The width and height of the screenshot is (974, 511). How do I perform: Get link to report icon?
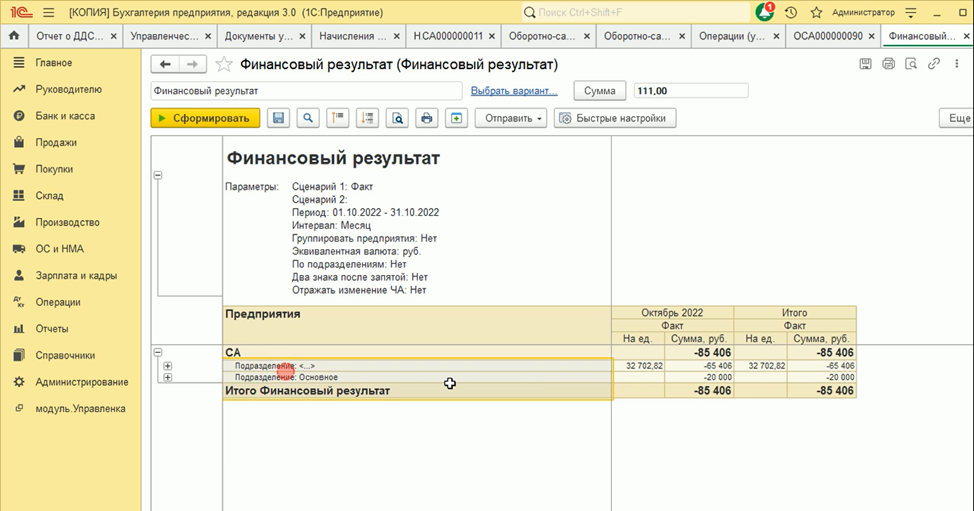pyautogui.click(x=934, y=63)
